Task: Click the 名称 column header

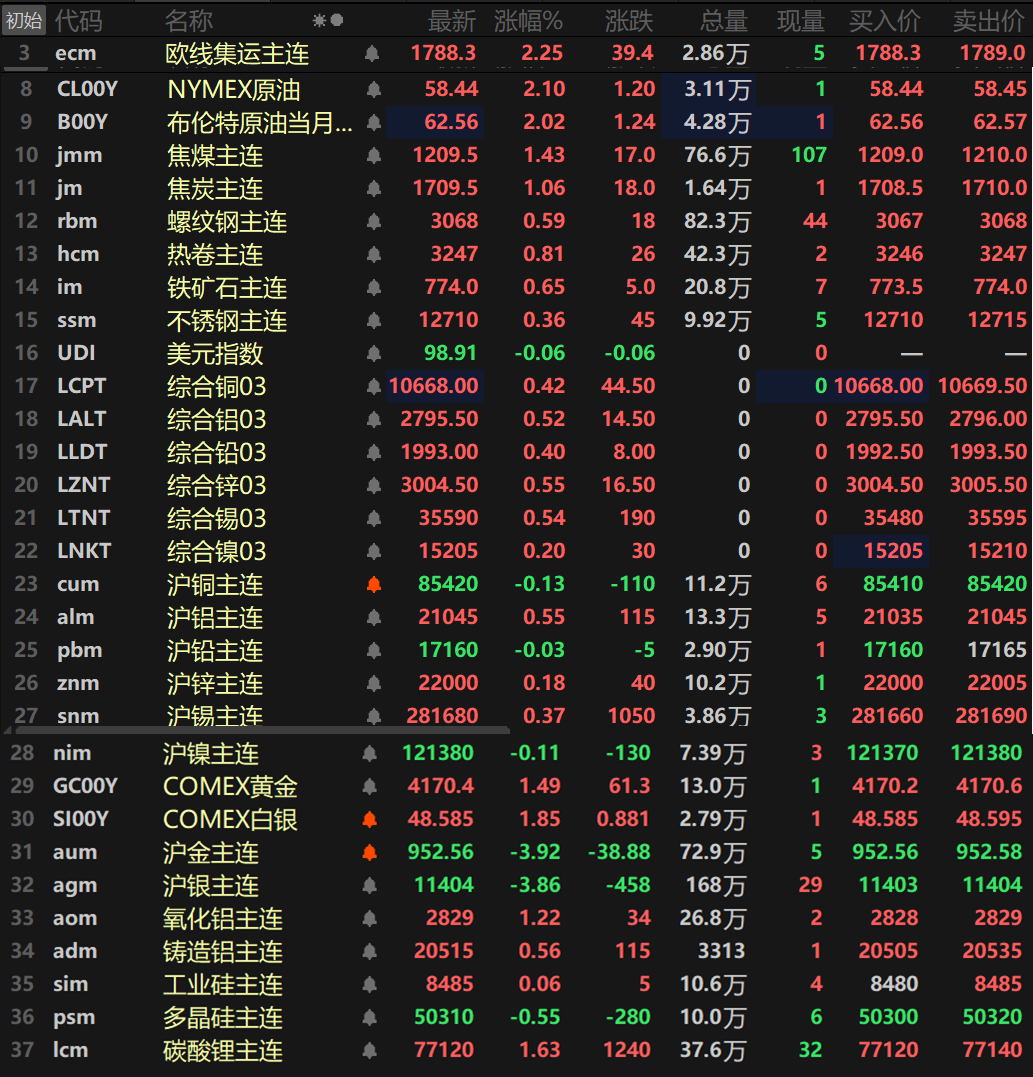Action: 189,20
